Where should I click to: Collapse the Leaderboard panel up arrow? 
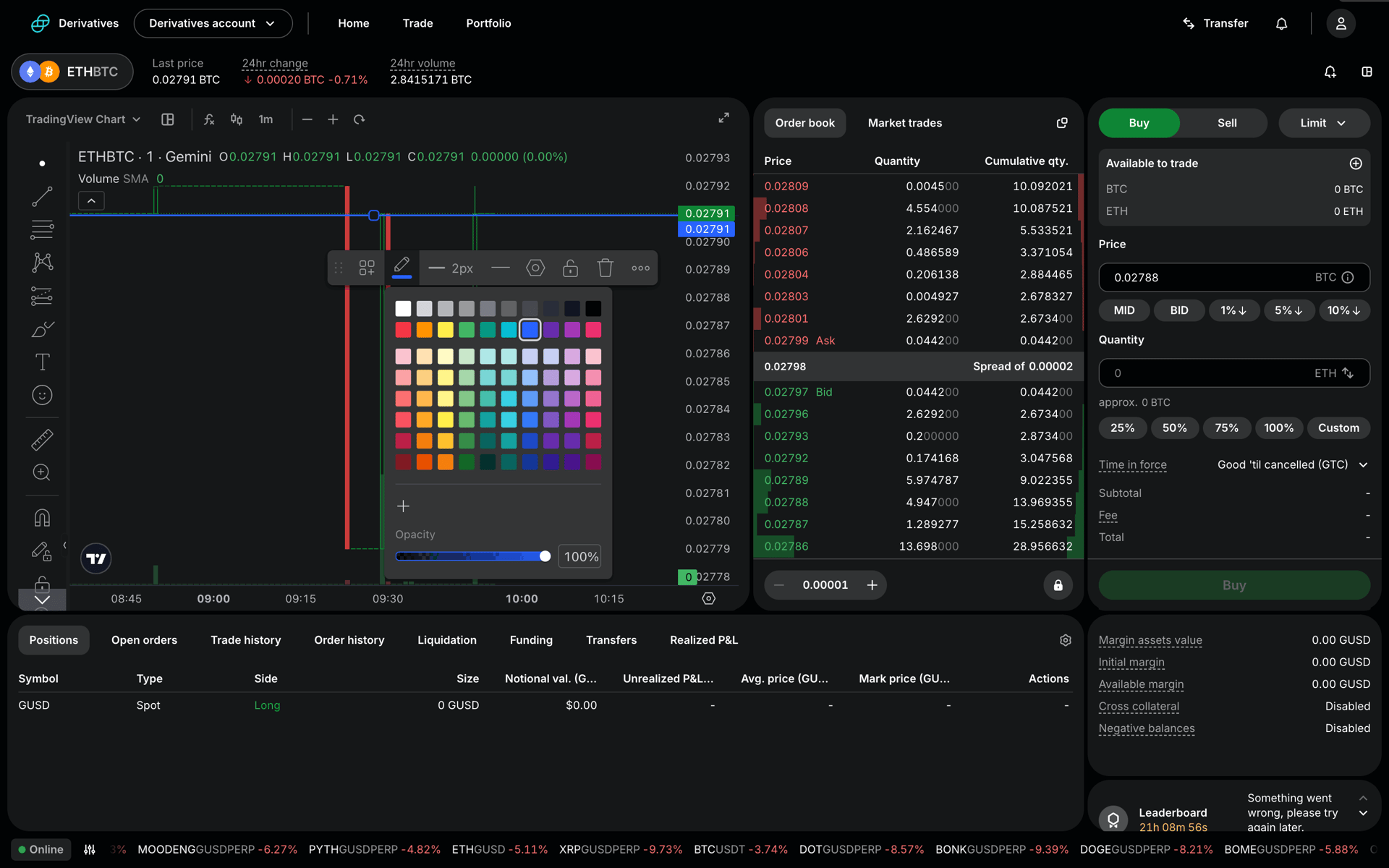(1363, 798)
